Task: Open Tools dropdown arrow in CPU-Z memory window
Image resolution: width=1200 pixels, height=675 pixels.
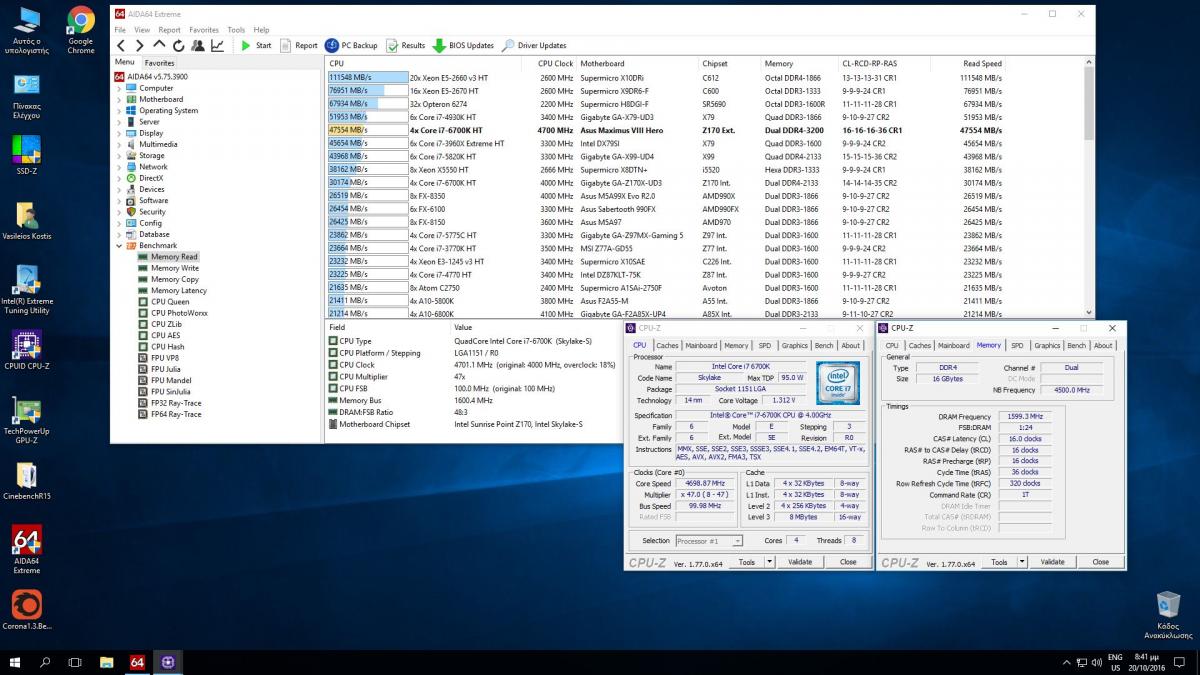Action: tap(1022, 562)
